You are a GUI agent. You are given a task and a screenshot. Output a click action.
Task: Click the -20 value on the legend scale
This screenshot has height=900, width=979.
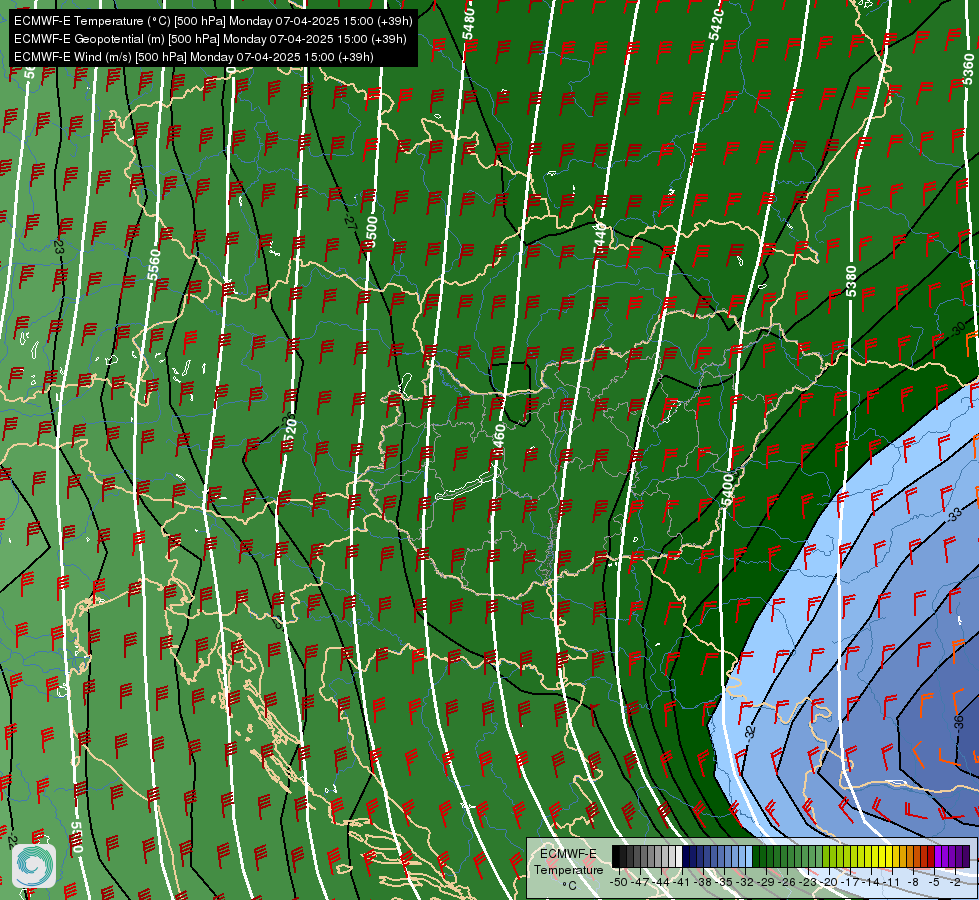[828, 882]
